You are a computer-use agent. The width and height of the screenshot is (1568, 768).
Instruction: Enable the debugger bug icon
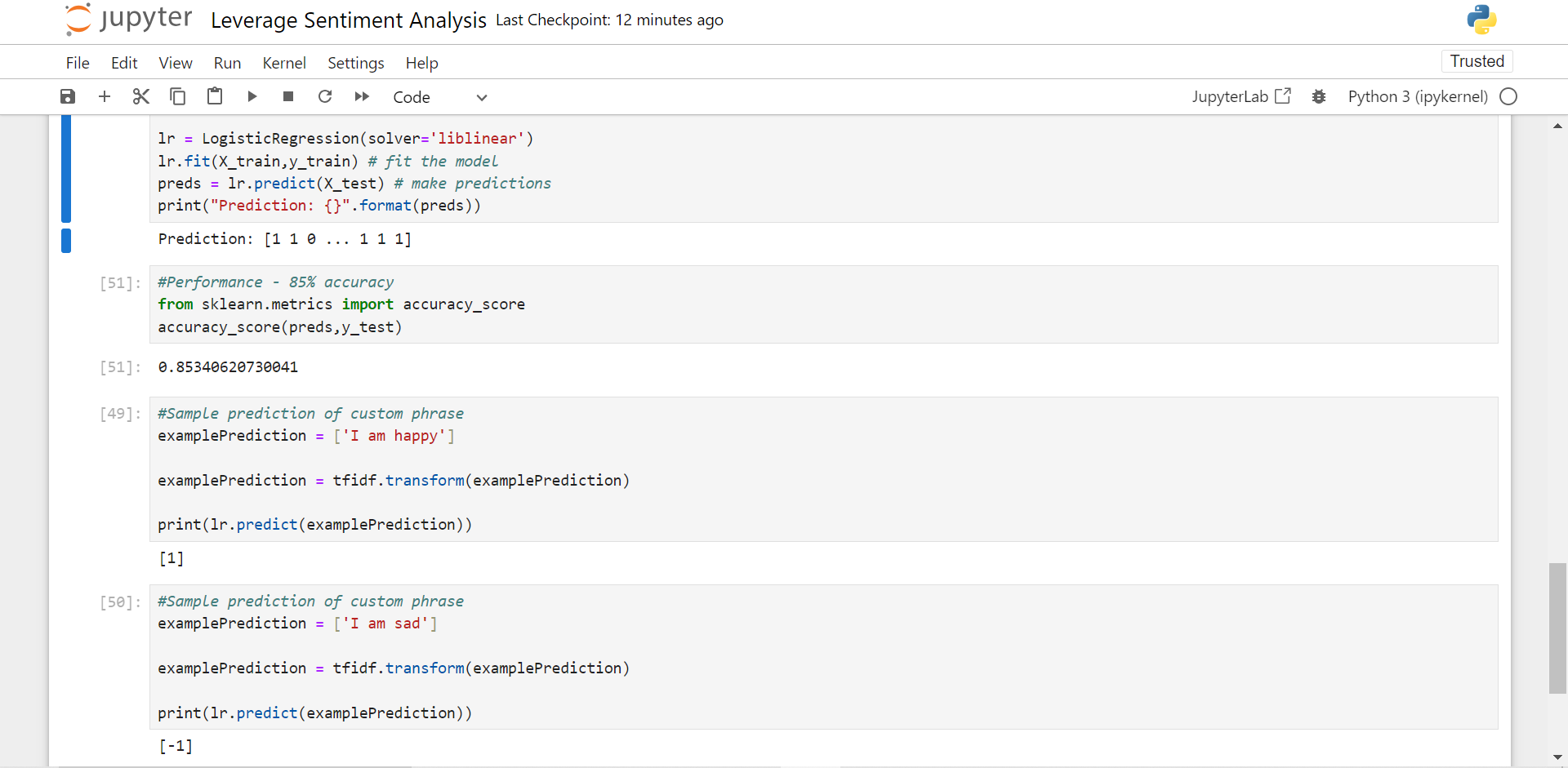1319,97
